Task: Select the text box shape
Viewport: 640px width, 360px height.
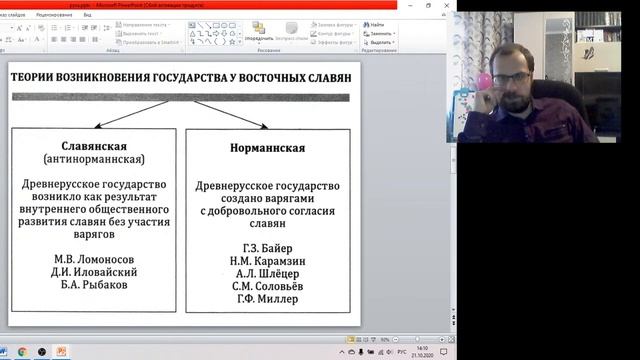Action: tap(192, 25)
